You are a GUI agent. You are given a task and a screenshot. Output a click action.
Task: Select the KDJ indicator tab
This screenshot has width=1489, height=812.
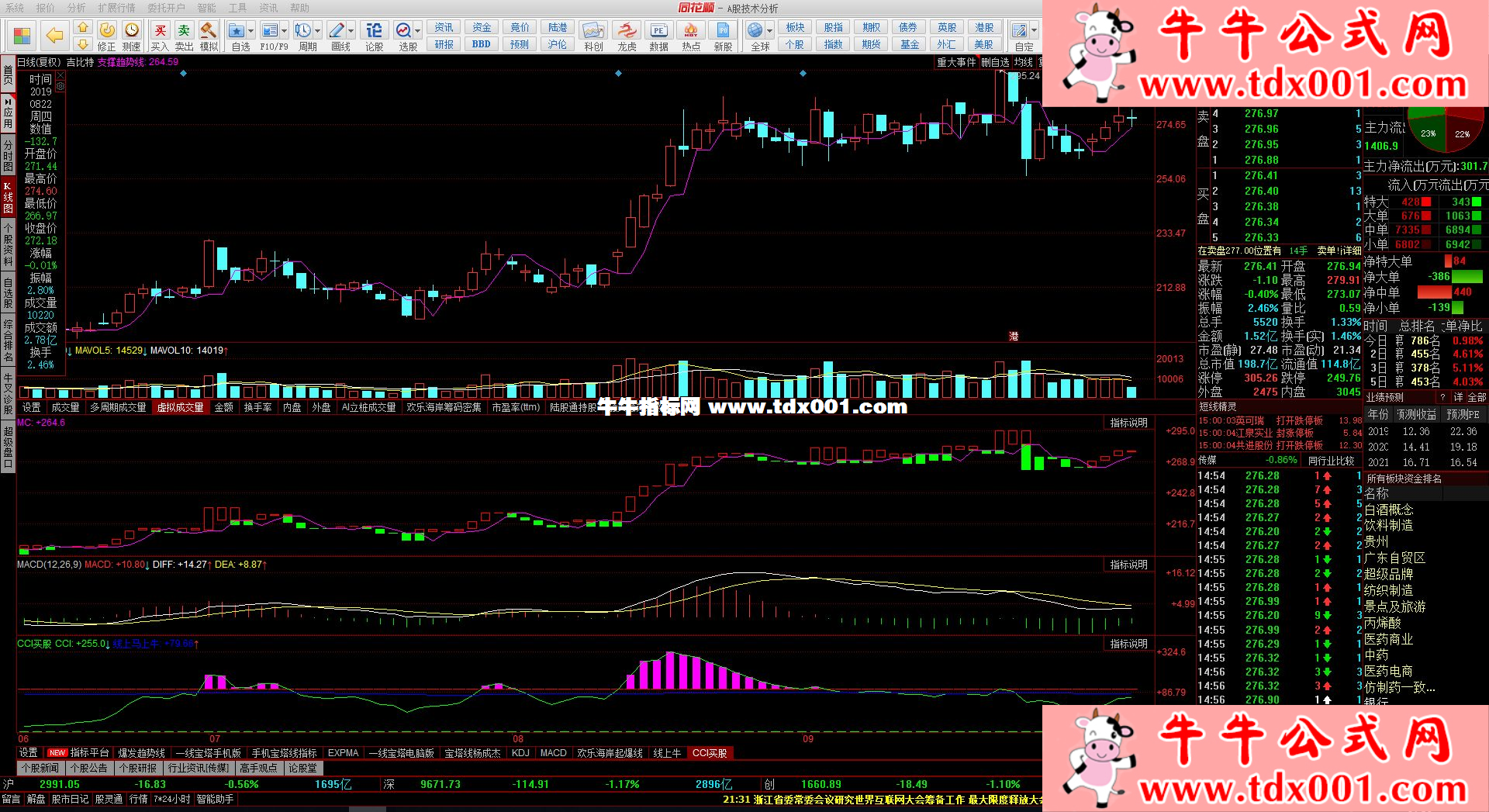[520, 753]
